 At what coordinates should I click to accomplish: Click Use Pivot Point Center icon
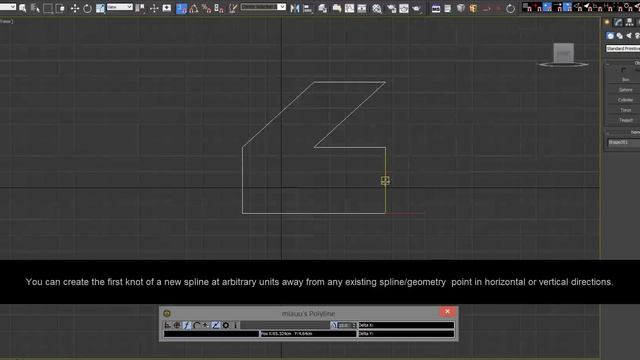click(140, 8)
